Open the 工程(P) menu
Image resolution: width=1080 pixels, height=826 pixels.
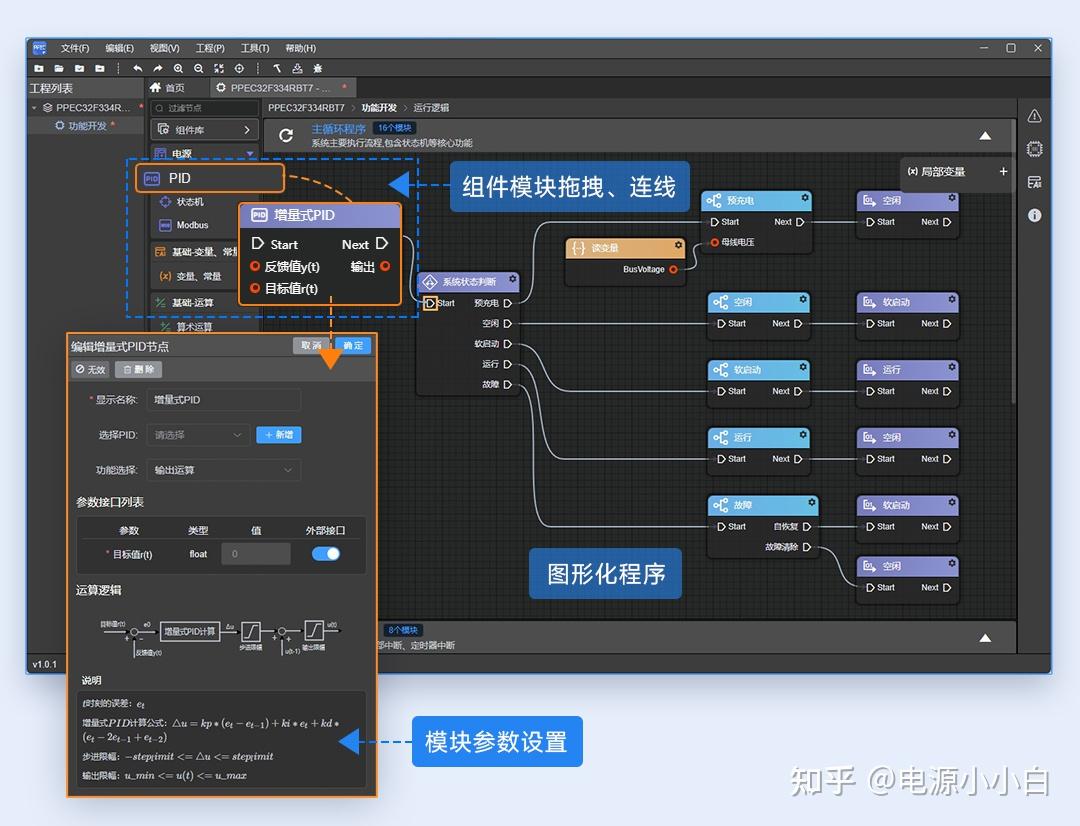212,47
